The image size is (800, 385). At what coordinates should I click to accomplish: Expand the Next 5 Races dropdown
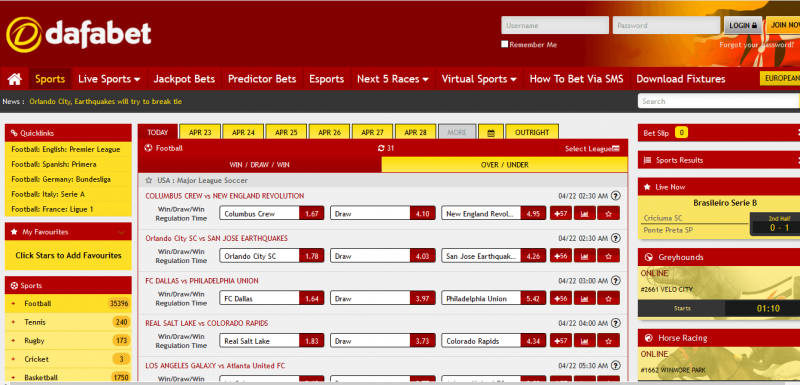(x=392, y=79)
